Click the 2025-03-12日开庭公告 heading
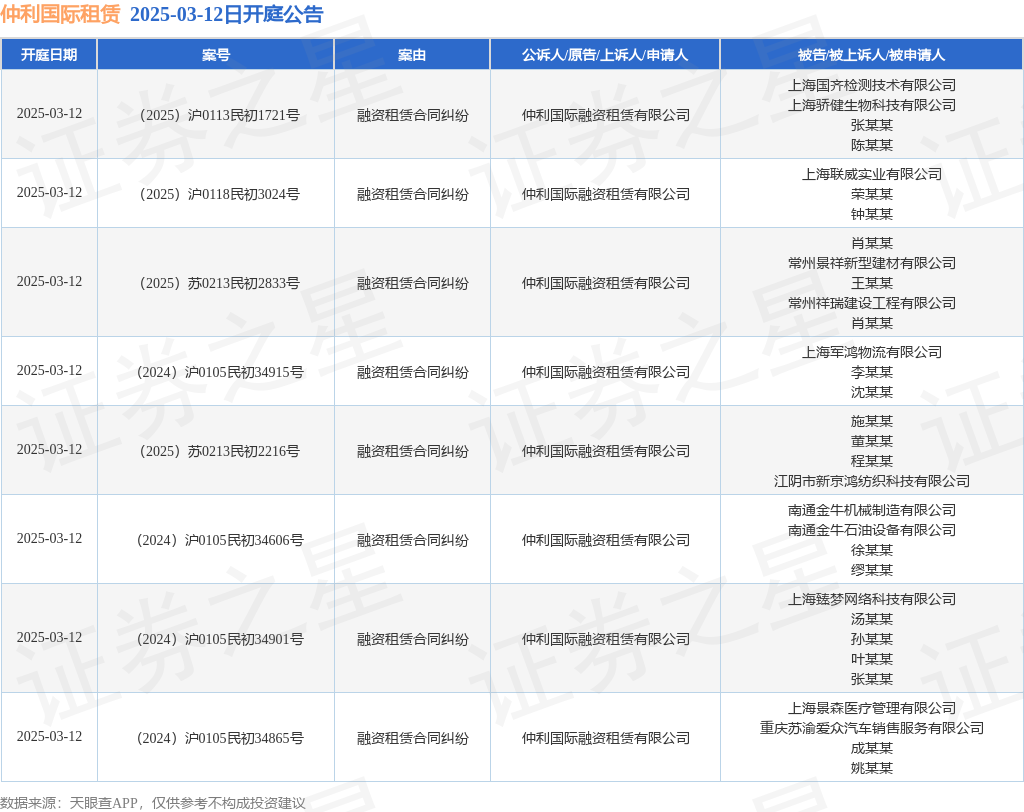This screenshot has height=812, width=1024. [x=227, y=14]
